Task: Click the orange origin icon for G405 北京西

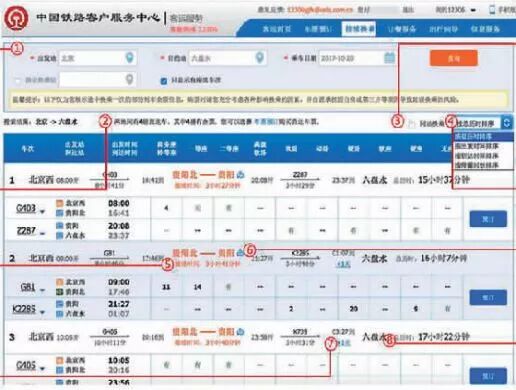Action: (x=59, y=360)
